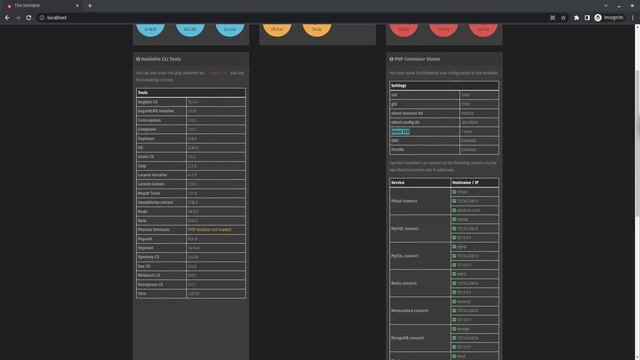
Task: Click the vhost config dir setting
Action: point(444,122)
